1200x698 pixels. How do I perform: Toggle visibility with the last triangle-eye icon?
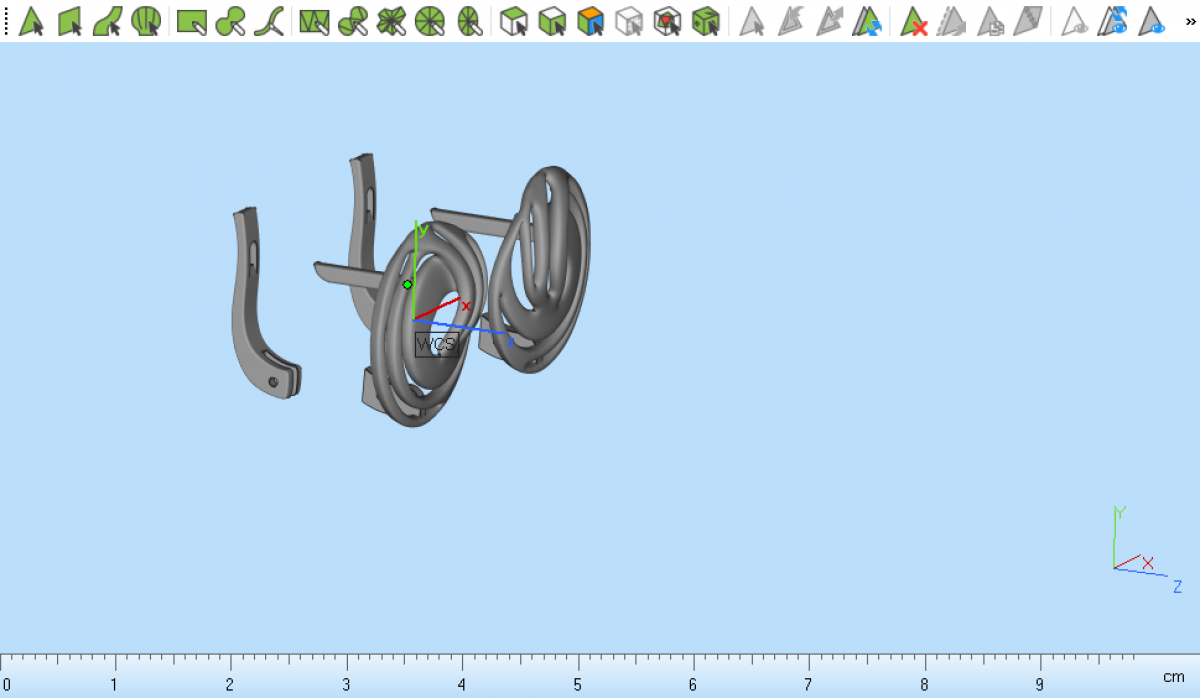(1153, 21)
